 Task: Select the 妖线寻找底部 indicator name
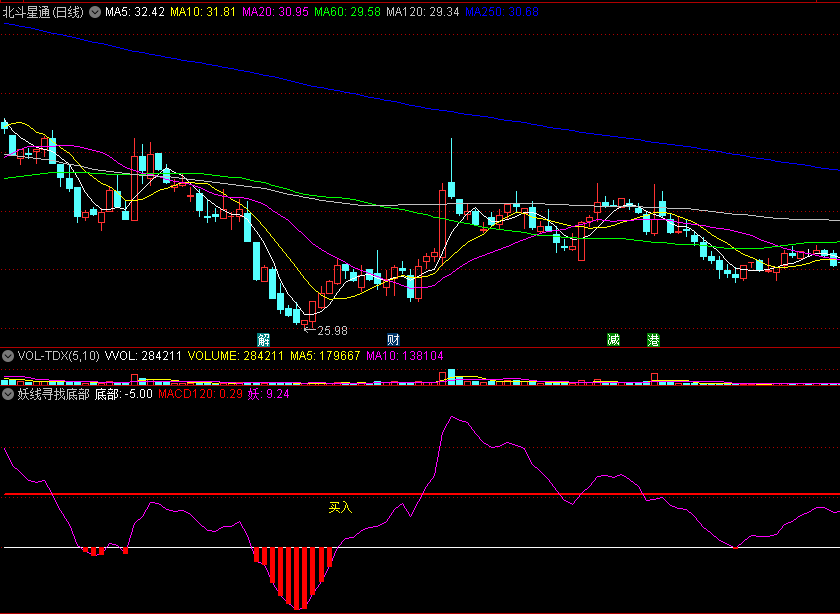[54, 394]
